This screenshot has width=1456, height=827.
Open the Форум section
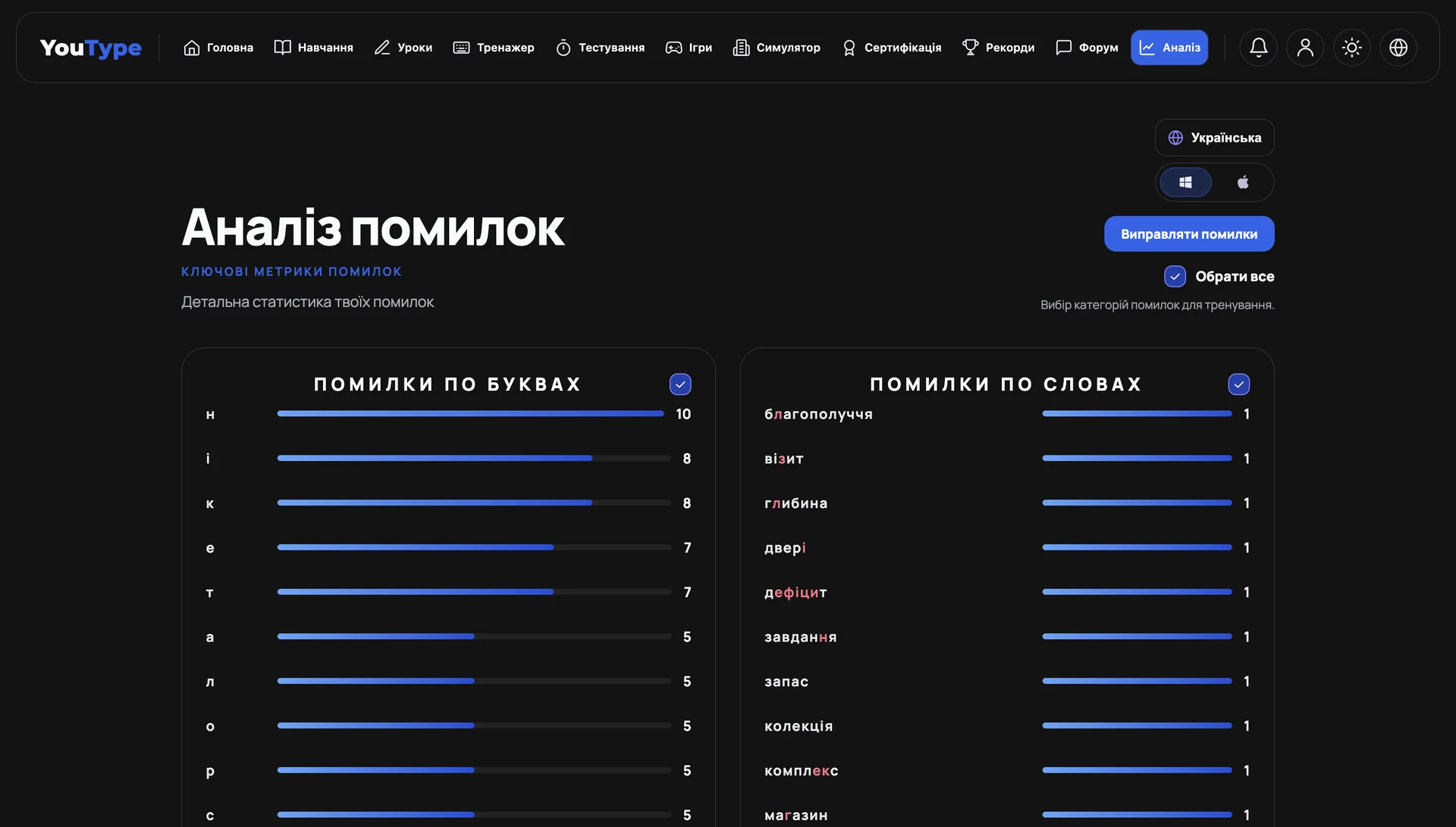(x=1087, y=48)
